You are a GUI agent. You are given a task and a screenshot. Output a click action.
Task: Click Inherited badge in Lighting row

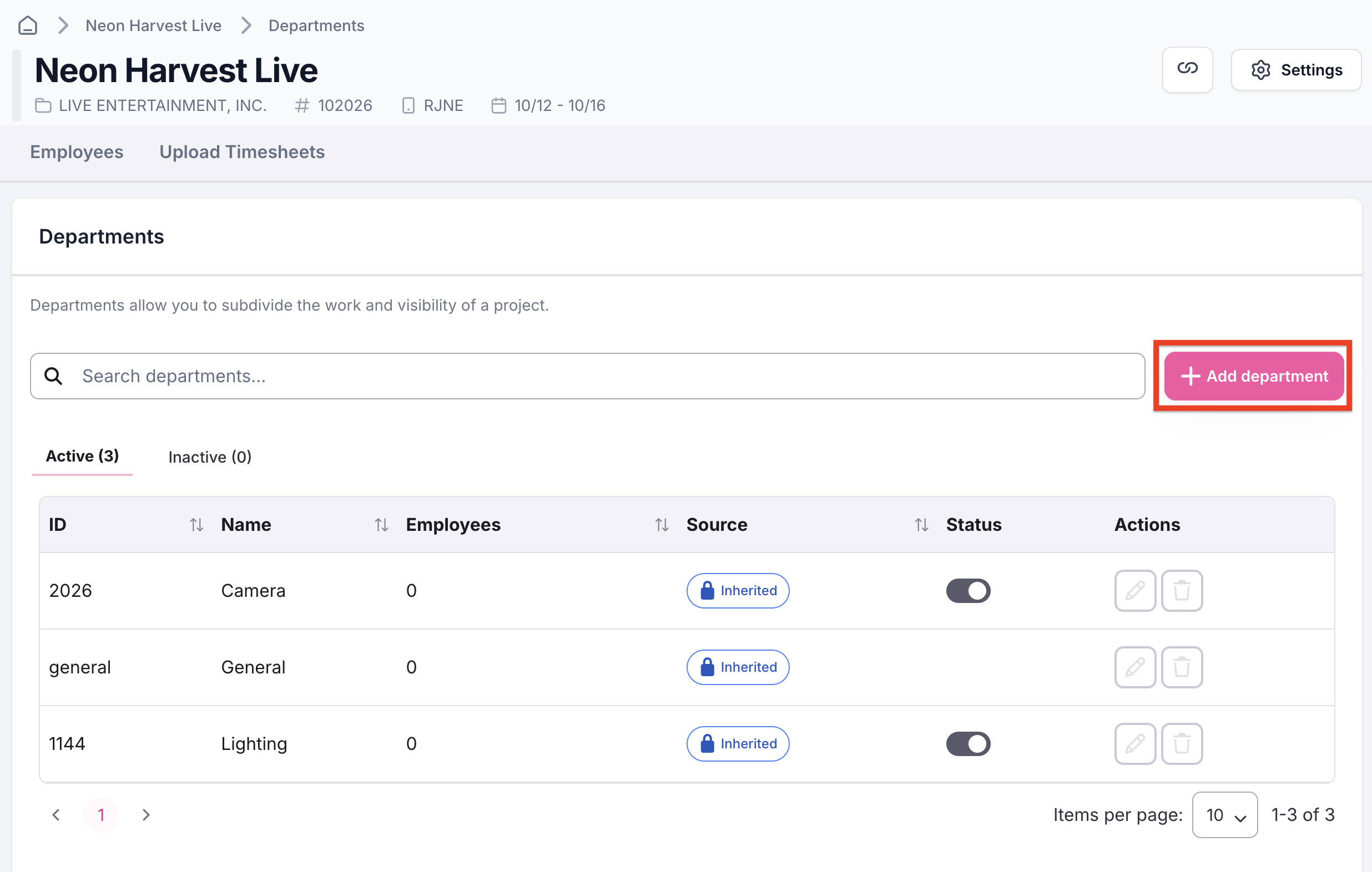(738, 744)
